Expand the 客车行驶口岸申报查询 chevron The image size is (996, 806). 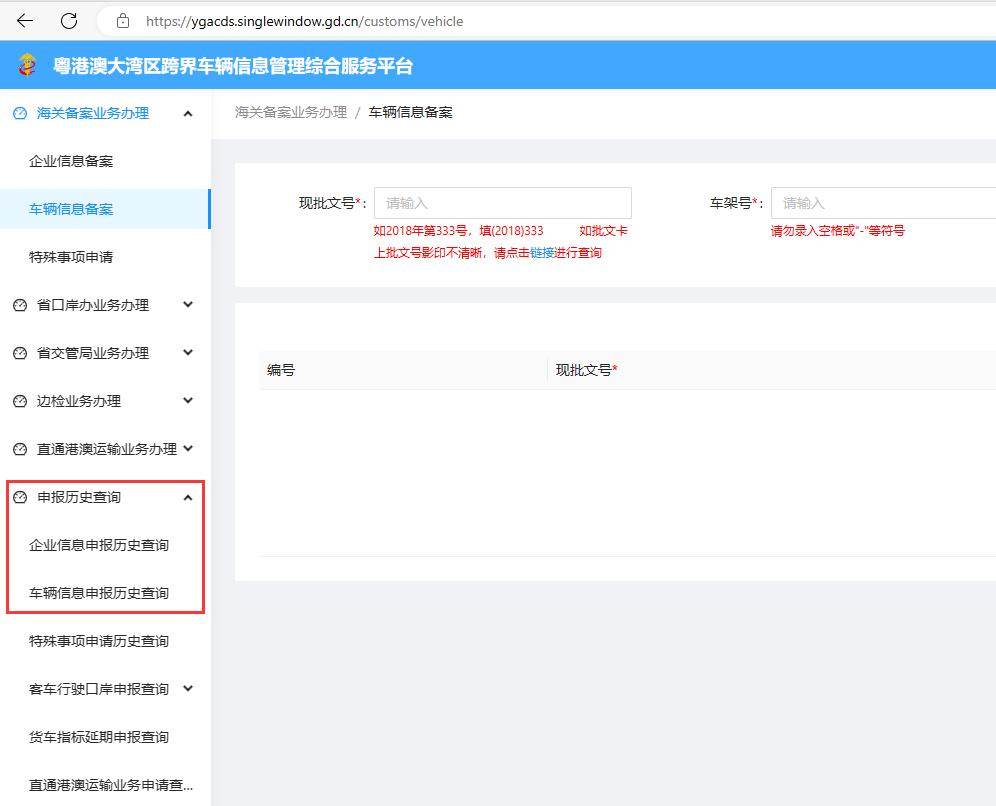pyautogui.click(x=188, y=689)
